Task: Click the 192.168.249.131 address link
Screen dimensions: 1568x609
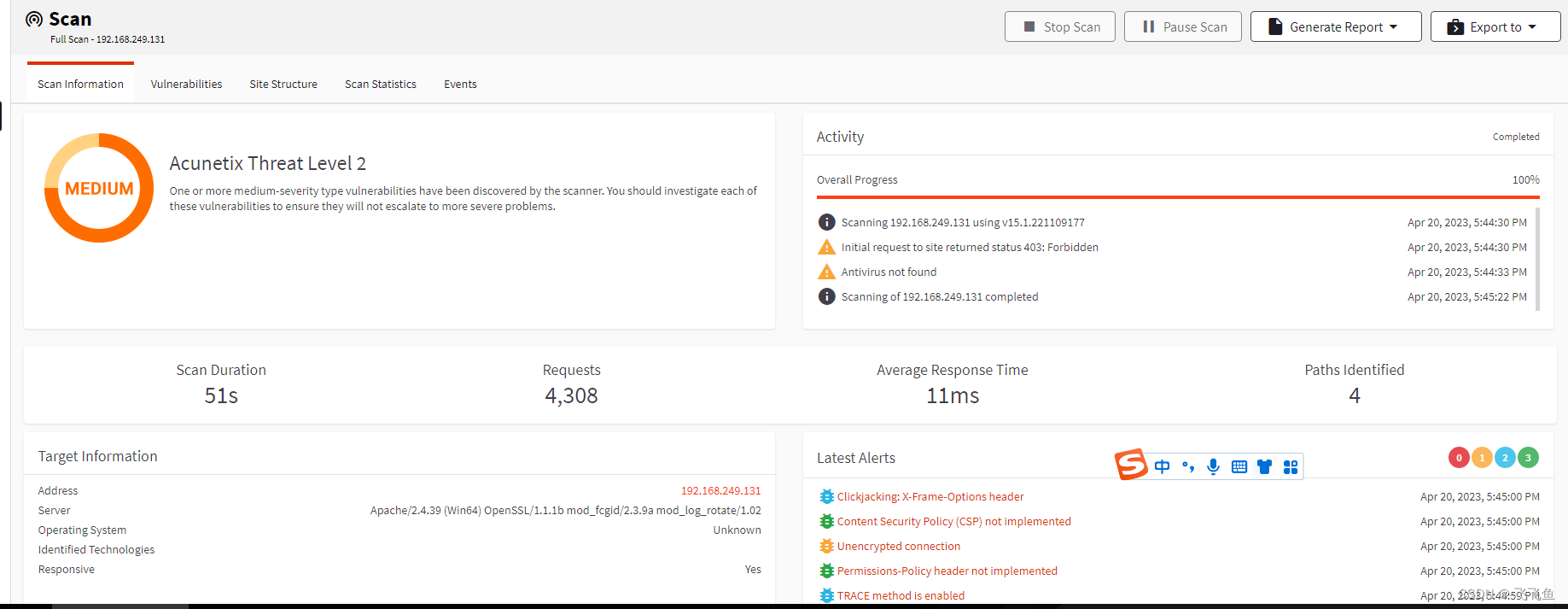Action: [x=720, y=490]
